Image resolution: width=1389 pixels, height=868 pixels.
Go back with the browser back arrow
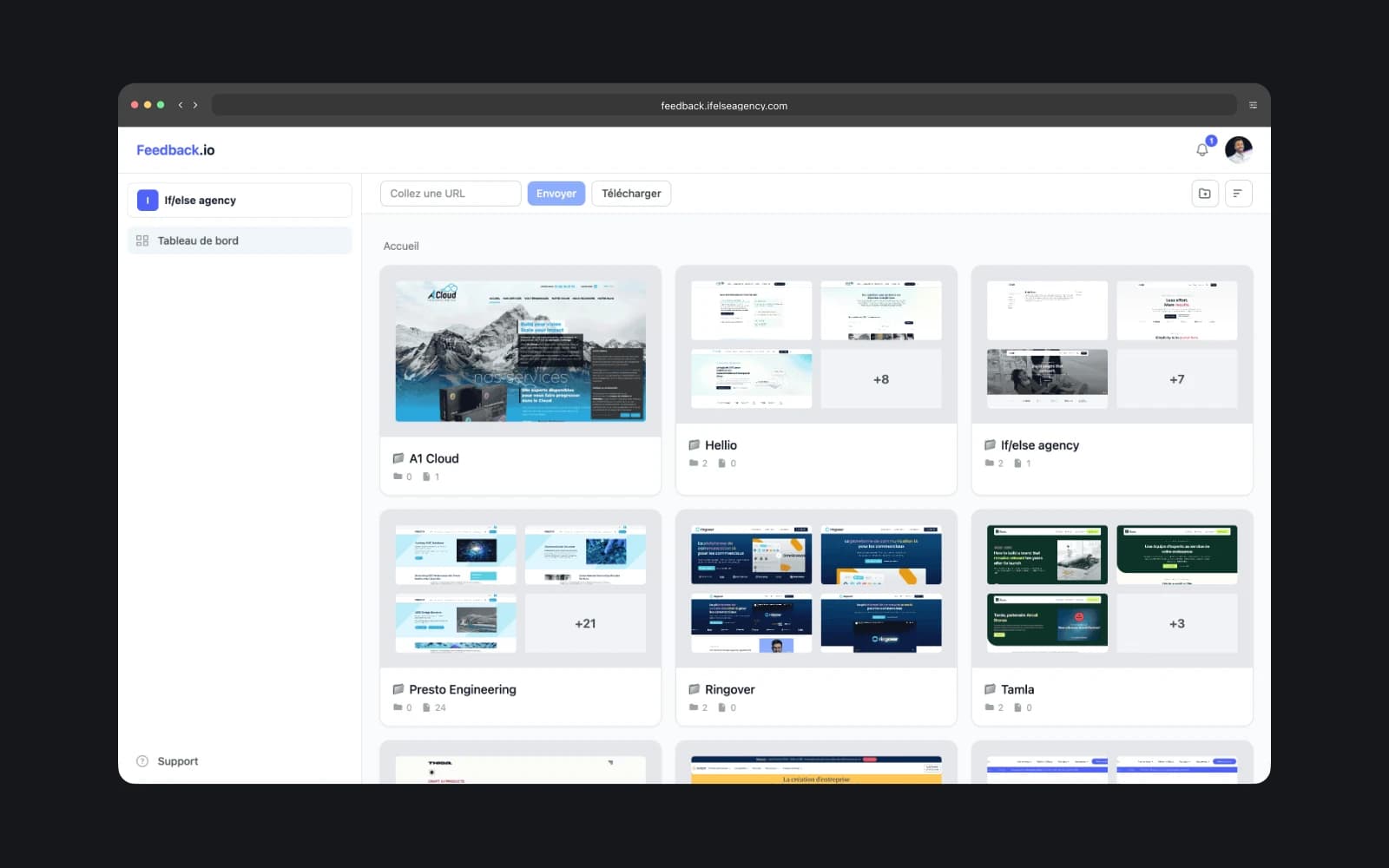[x=181, y=105]
